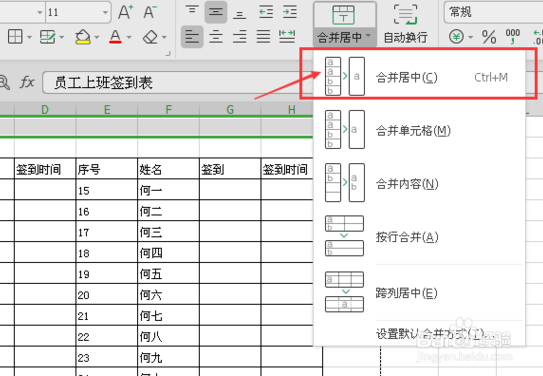543x376 pixels.
Task: Open borders dropdown arrow
Action: tap(29, 37)
